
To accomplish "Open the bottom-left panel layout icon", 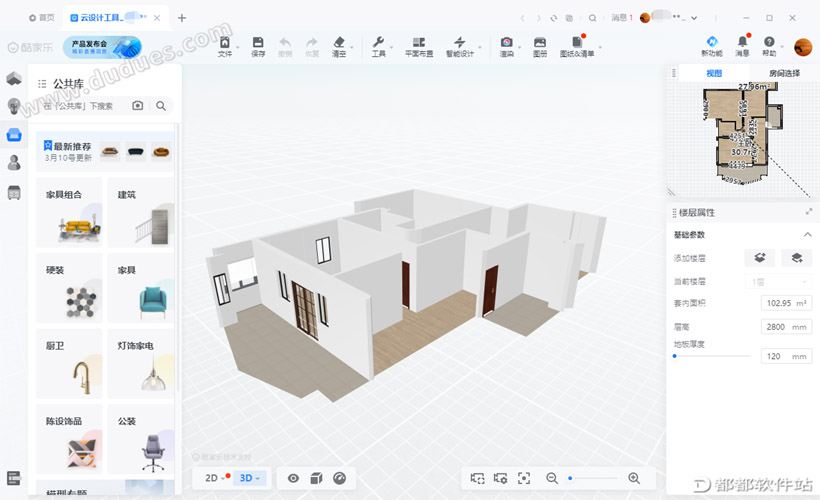I will point(14,478).
